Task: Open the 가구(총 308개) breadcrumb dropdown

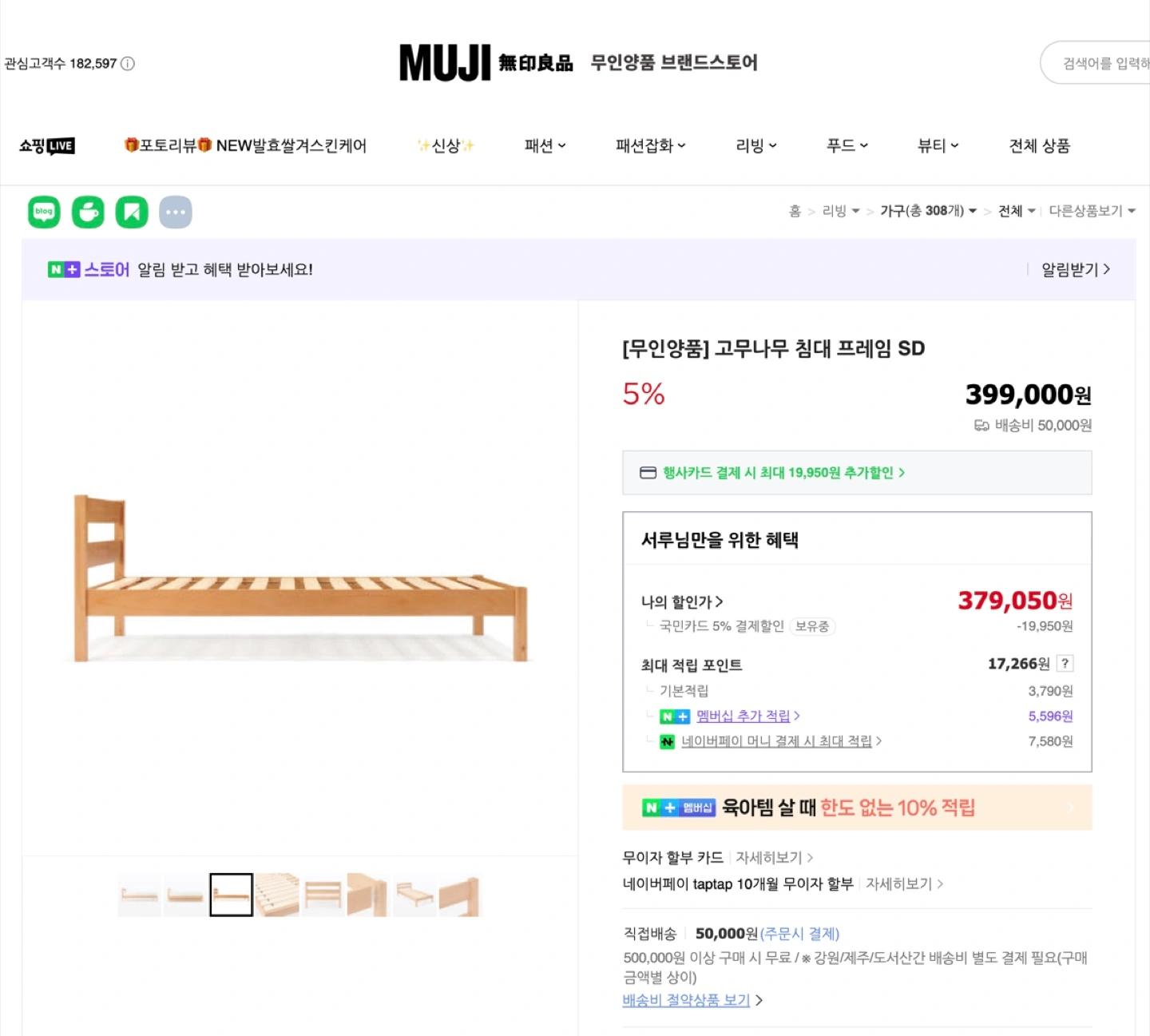Action: [x=928, y=211]
